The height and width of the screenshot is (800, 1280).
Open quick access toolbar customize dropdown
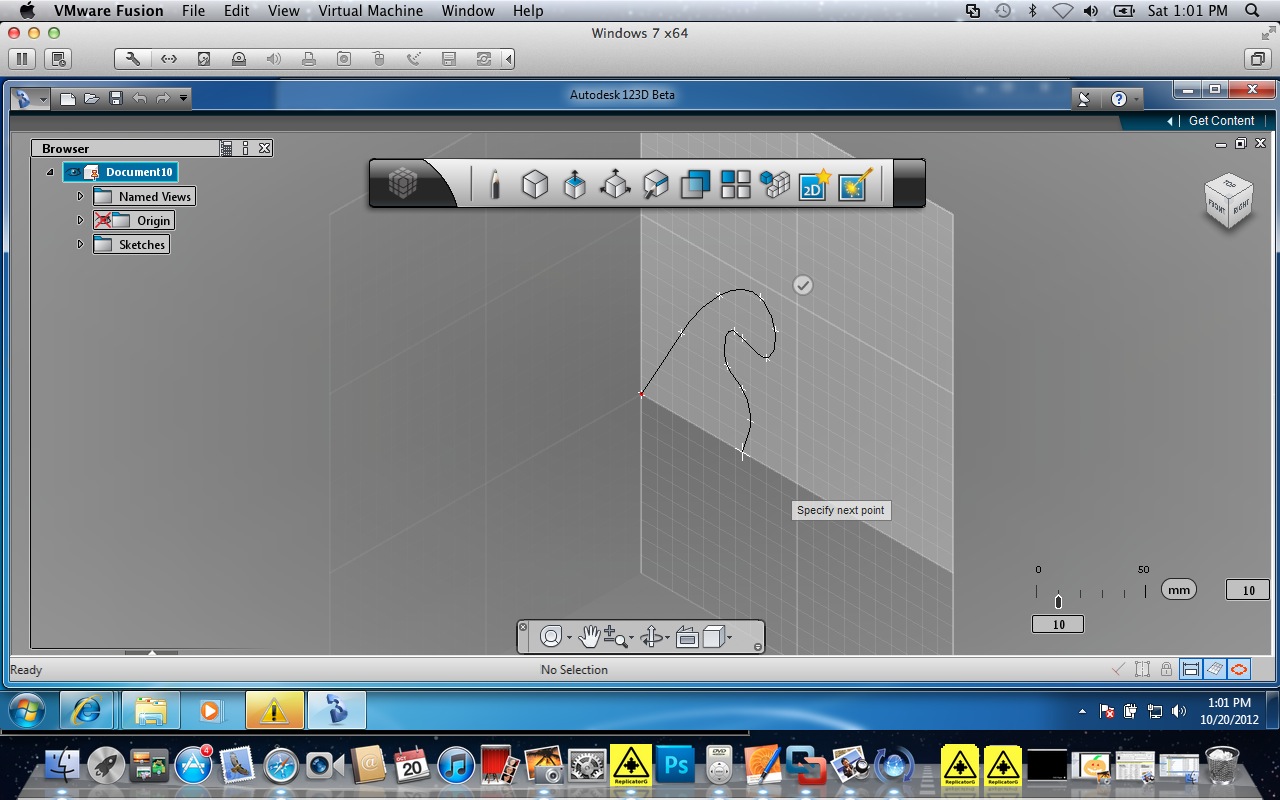point(184,98)
